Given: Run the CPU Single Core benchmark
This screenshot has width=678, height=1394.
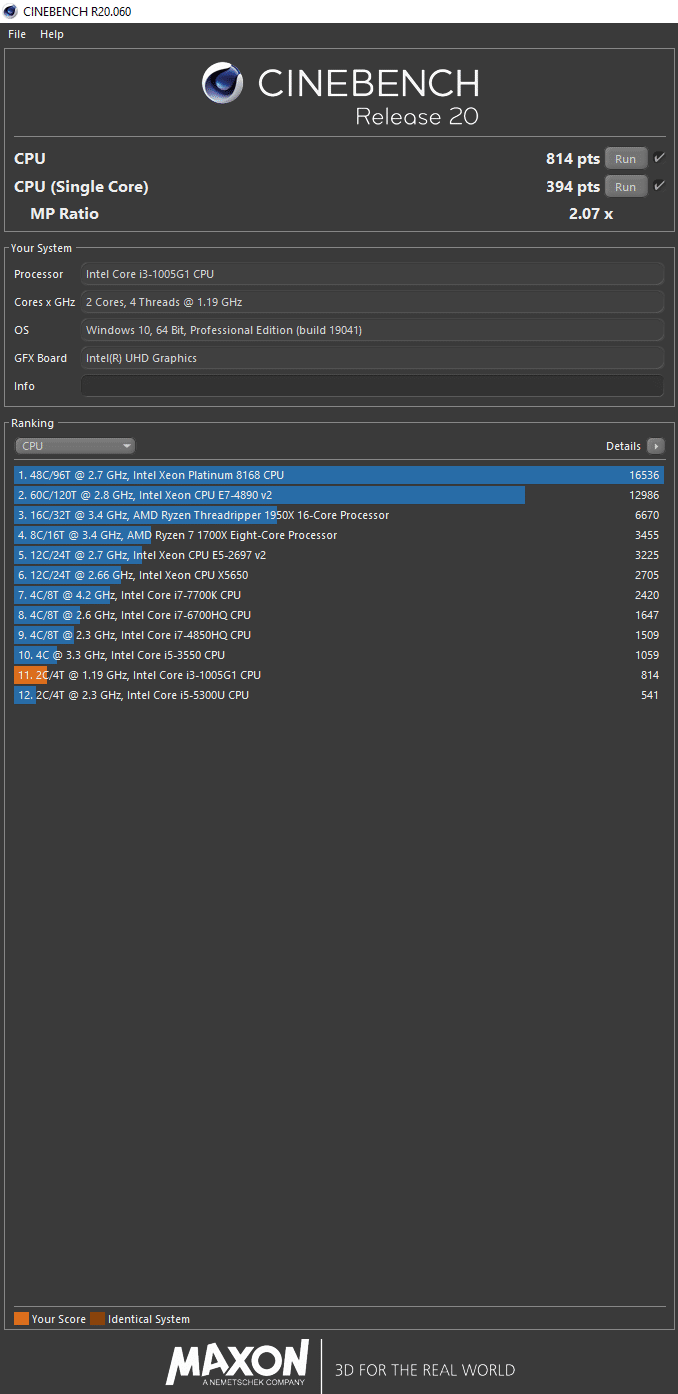Looking at the screenshot, I should pyautogui.click(x=625, y=187).
